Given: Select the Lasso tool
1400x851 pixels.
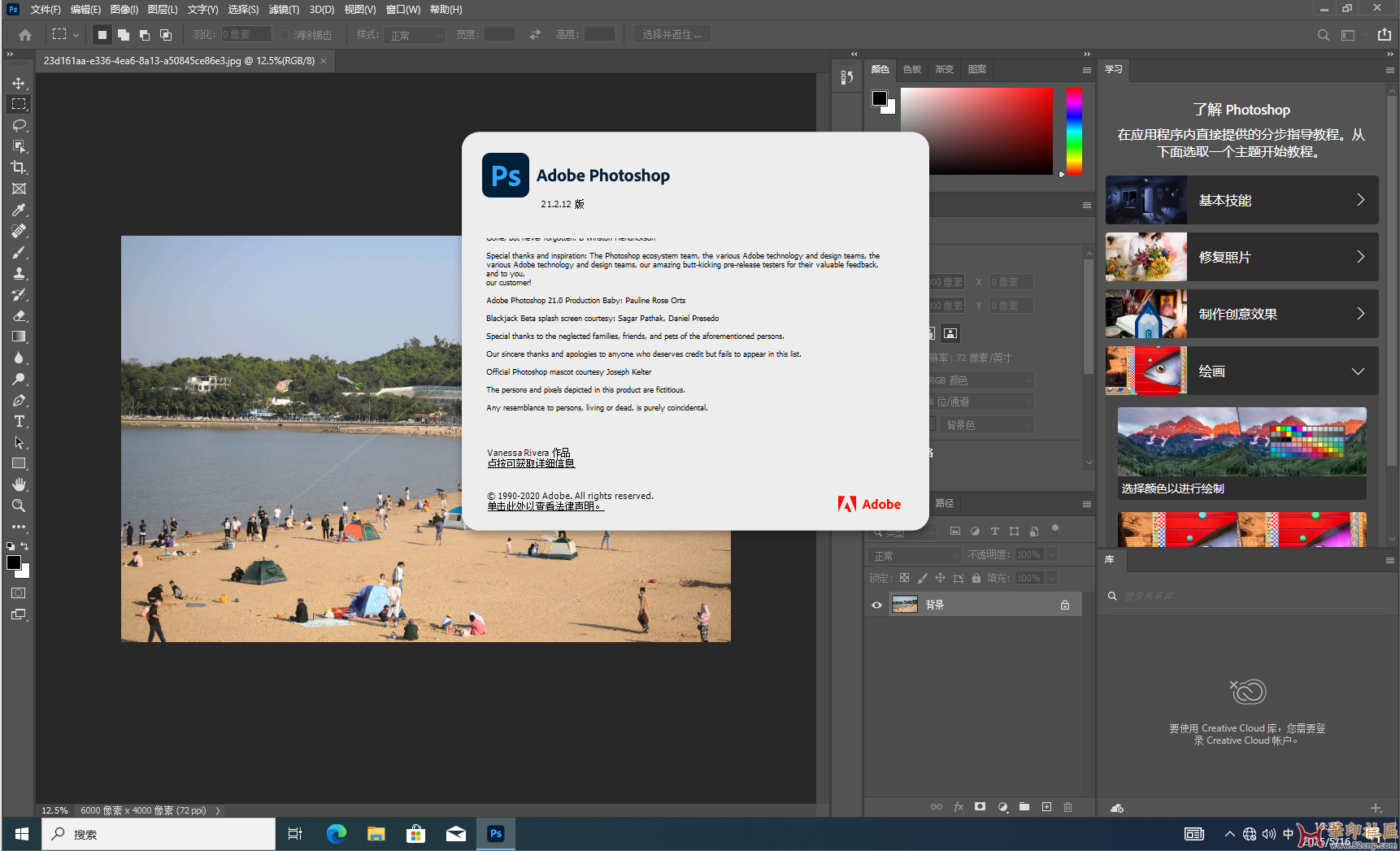Looking at the screenshot, I should point(19,125).
